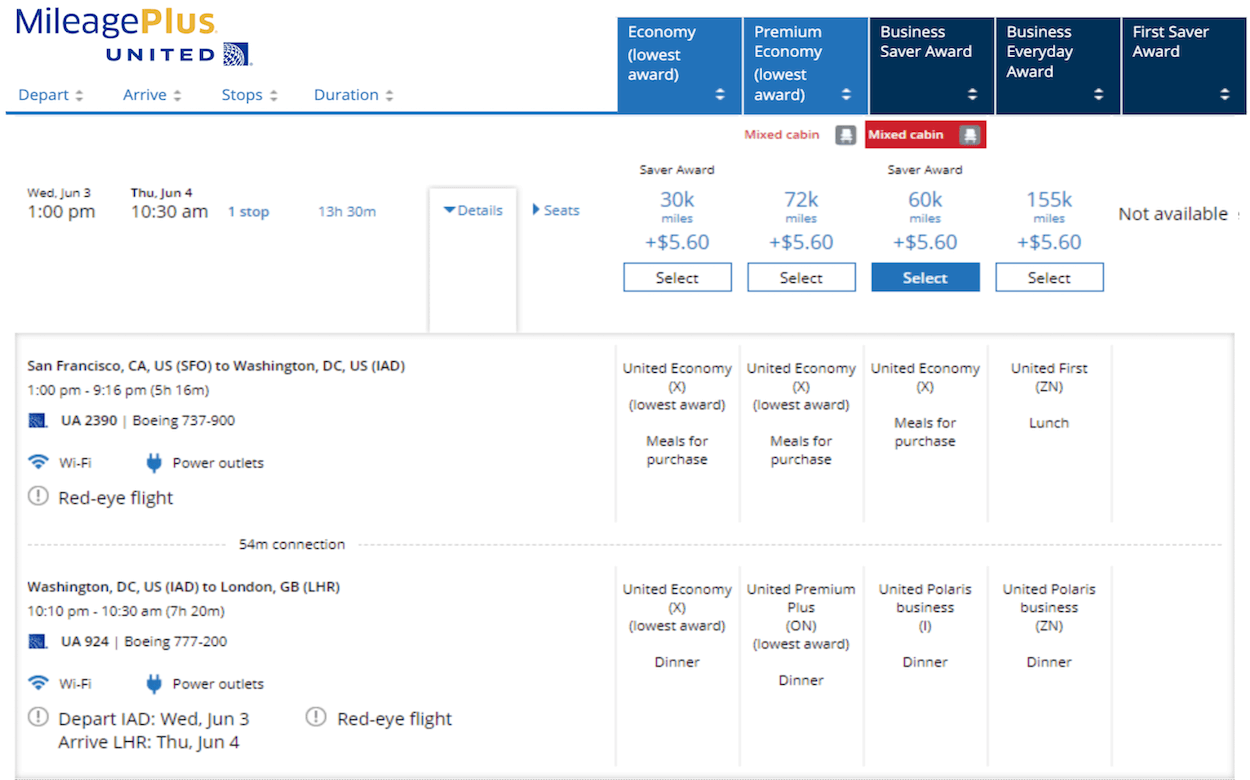This screenshot has width=1250, height=780.
Task: Click the 13h 30m total duration
Action: (347, 211)
